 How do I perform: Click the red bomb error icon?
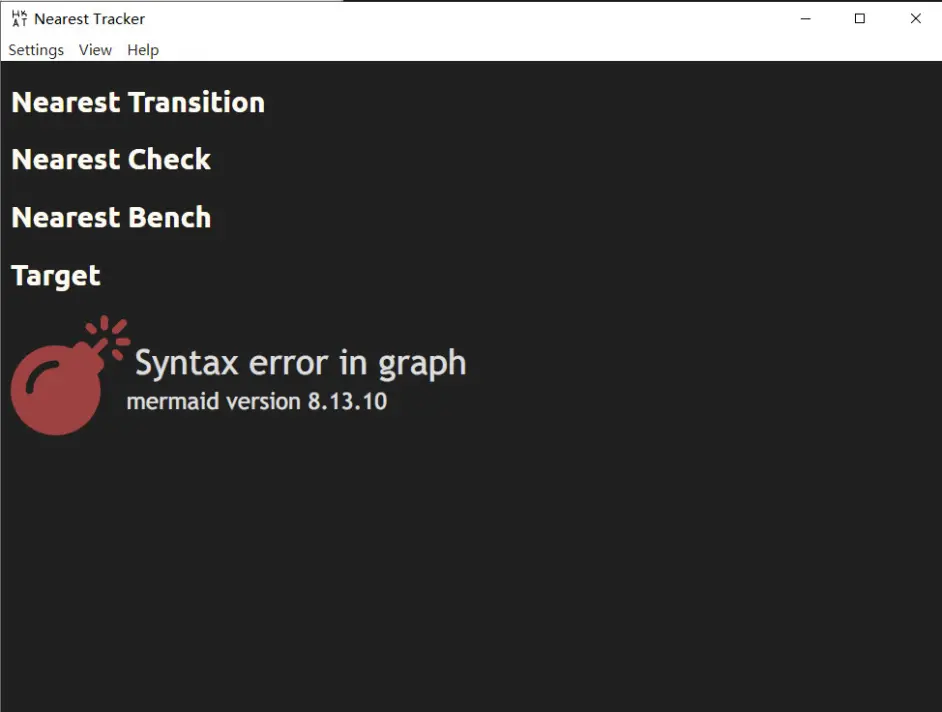[x=70, y=375]
